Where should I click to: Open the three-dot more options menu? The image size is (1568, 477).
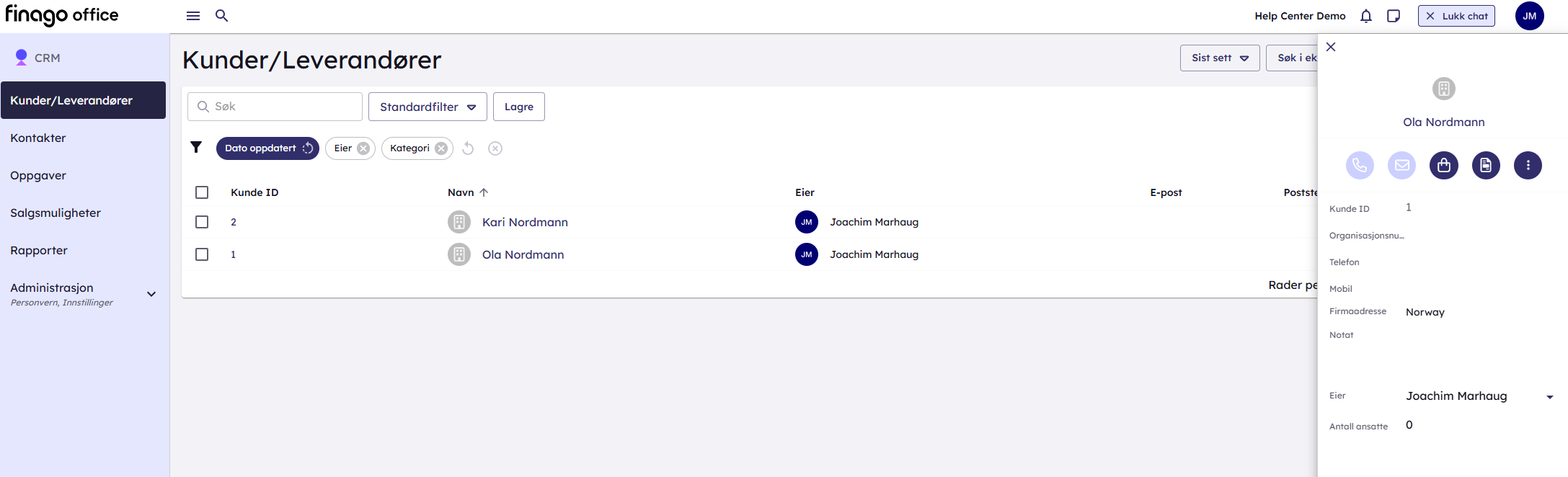tap(1528, 166)
